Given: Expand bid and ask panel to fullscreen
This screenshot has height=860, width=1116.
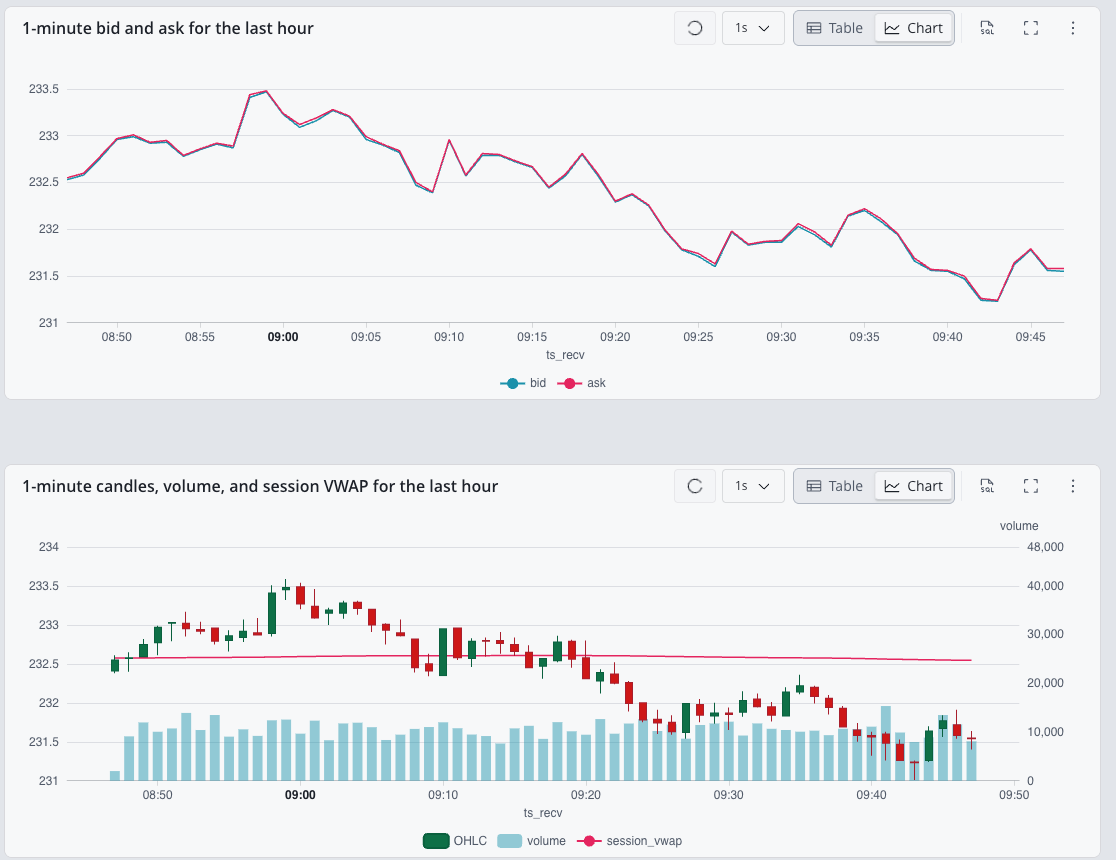Looking at the screenshot, I should point(1031,28).
